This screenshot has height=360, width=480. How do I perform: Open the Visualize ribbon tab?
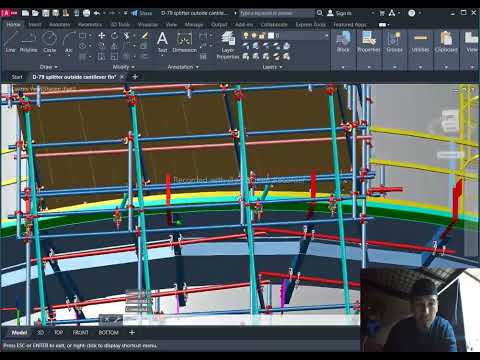coord(148,25)
